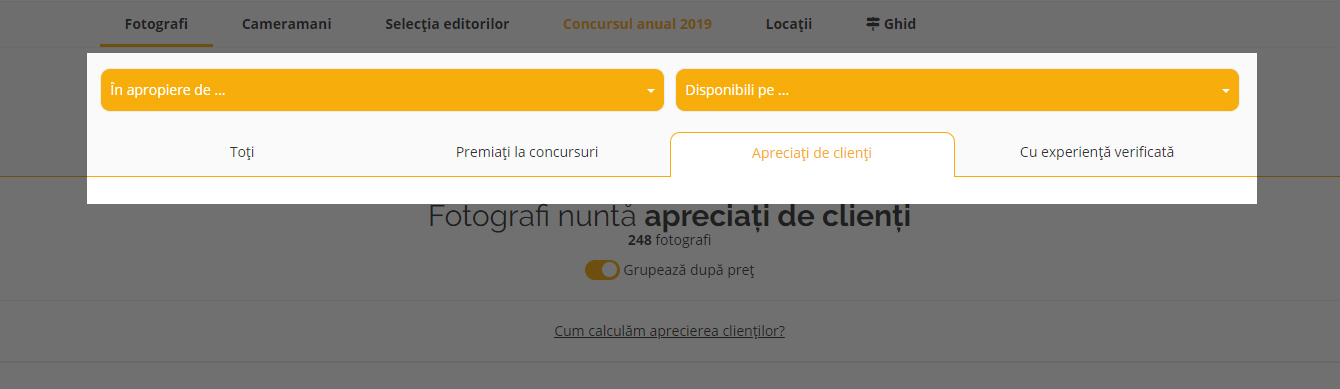
Task: Open the În apropiere de location dropdown
Action: pos(382,90)
